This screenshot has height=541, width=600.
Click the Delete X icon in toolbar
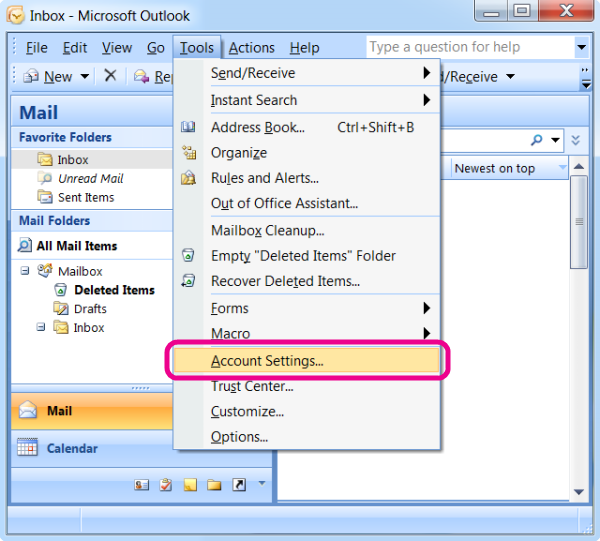pos(110,76)
